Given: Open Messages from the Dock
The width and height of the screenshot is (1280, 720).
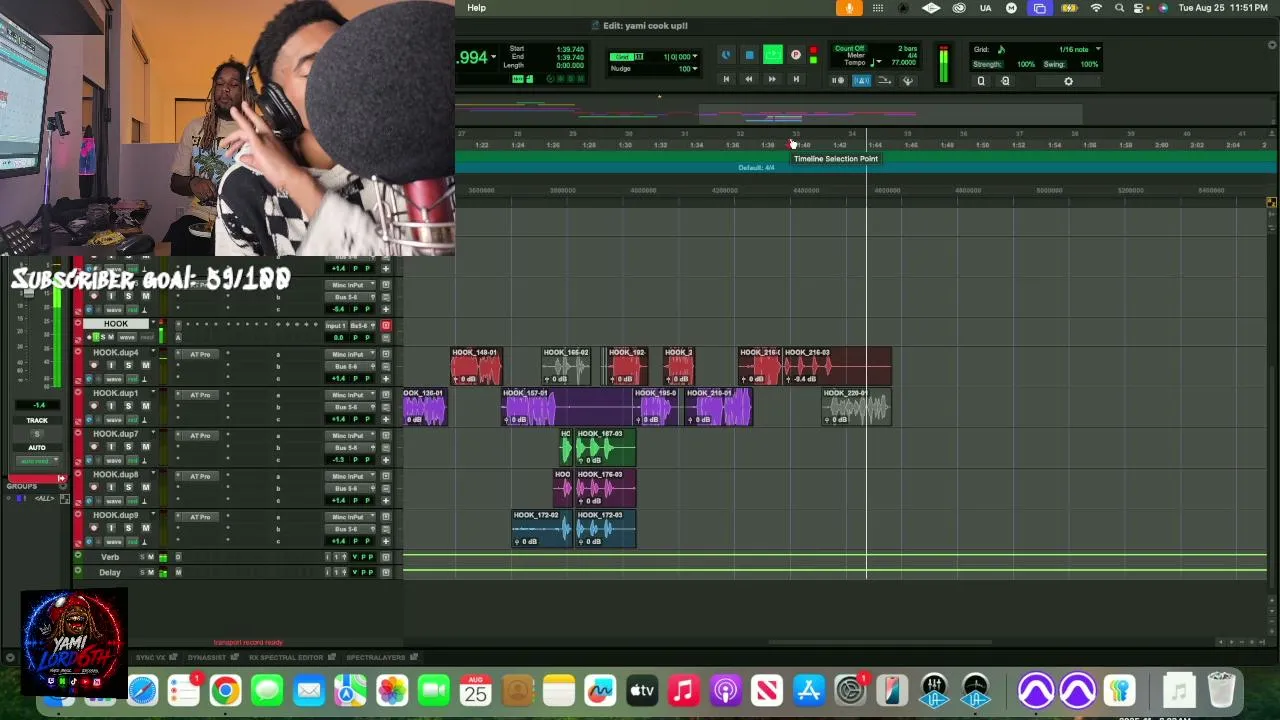Looking at the screenshot, I should click(267, 690).
